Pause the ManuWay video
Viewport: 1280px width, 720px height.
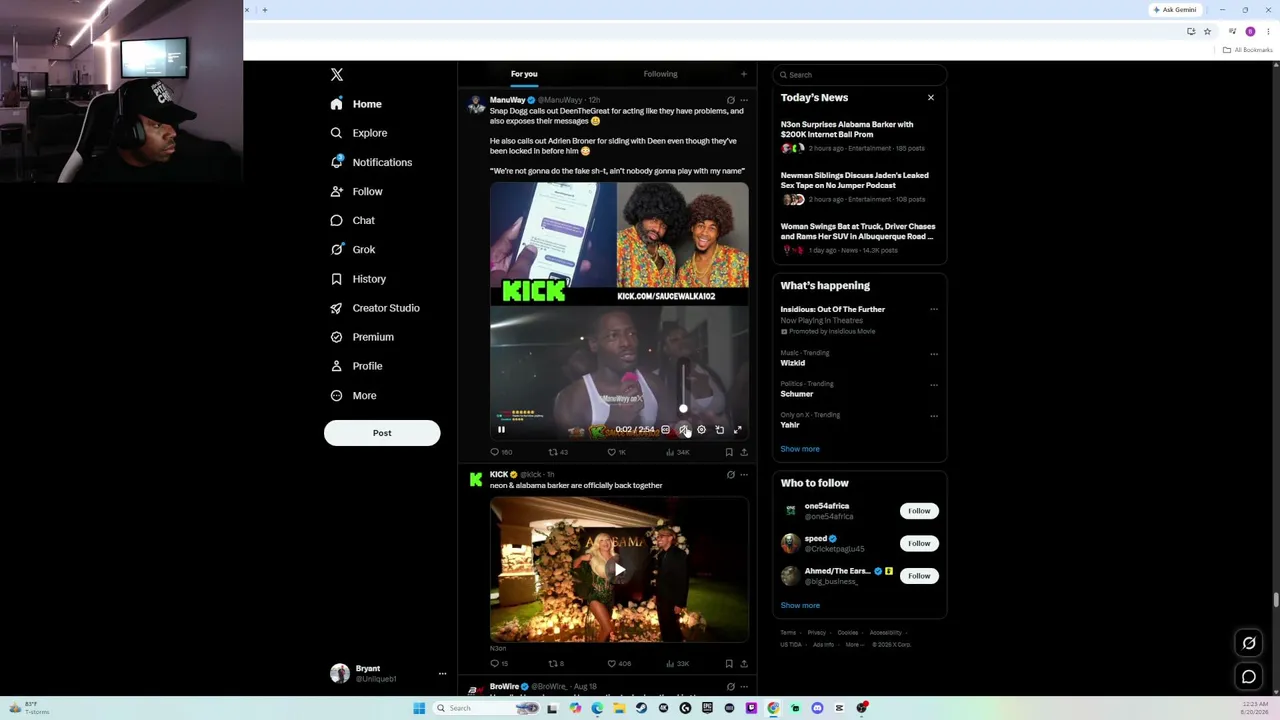pos(501,430)
